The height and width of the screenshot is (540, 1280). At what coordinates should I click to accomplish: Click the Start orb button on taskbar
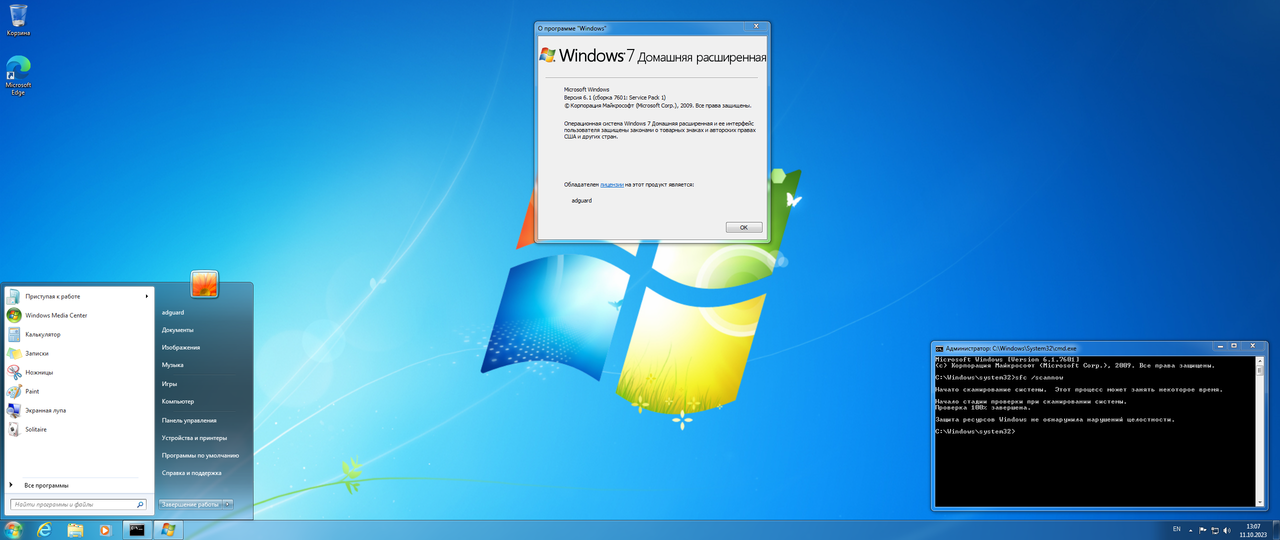pos(14,529)
